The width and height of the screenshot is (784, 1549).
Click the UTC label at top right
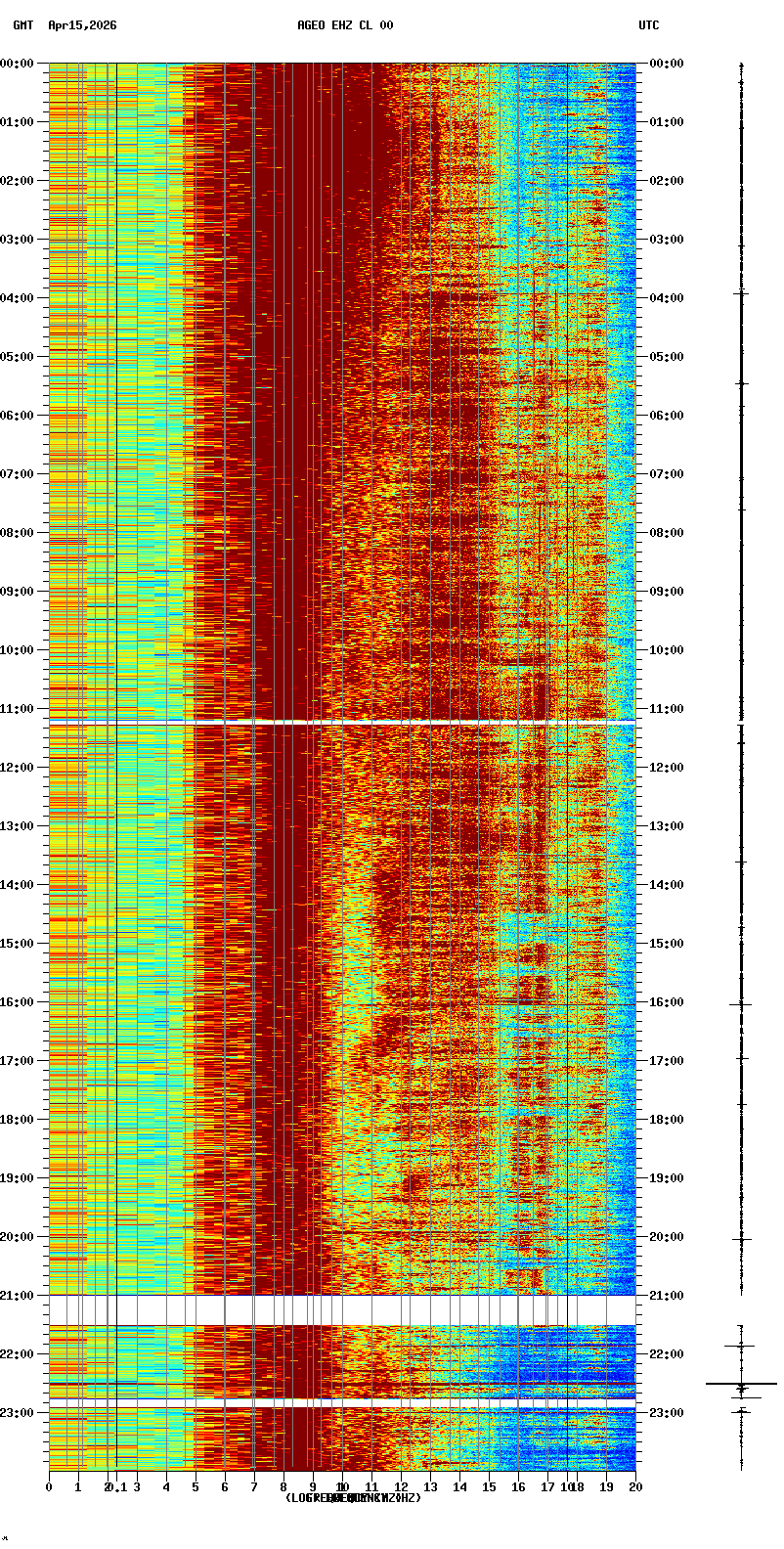click(649, 25)
